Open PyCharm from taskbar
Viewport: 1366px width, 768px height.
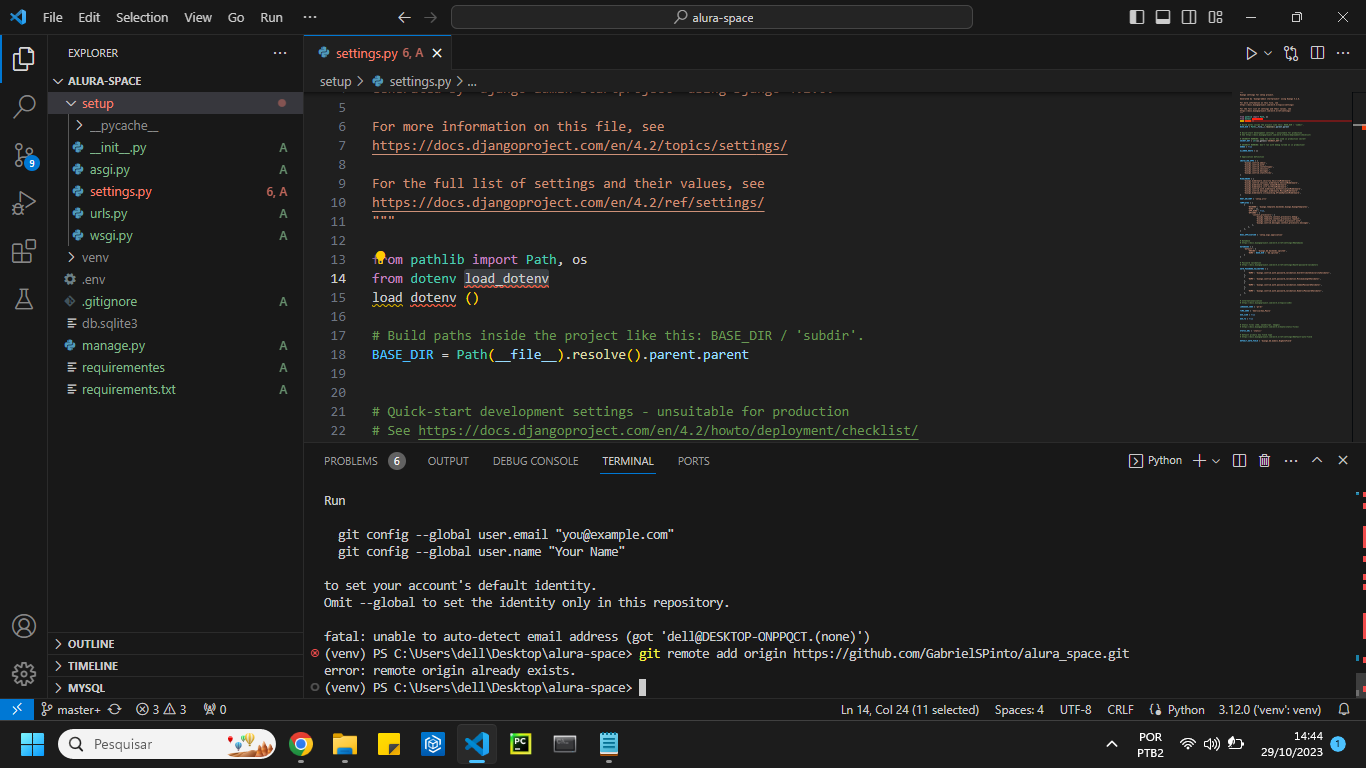pos(520,744)
